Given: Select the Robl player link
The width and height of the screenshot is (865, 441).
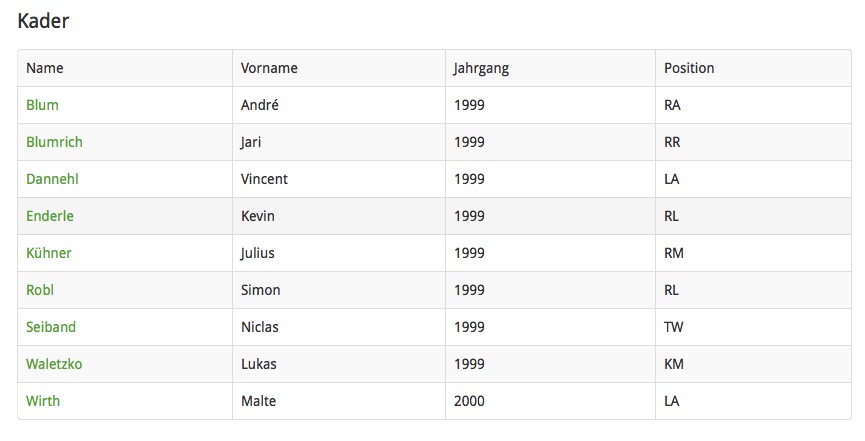Looking at the screenshot, I should pos(40,290).
